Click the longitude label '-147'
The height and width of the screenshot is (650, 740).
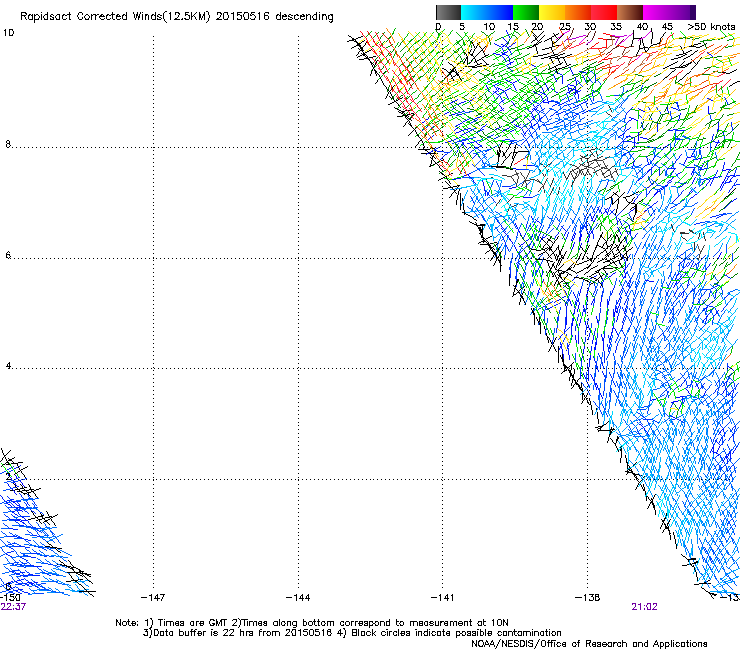coord(153,598)
